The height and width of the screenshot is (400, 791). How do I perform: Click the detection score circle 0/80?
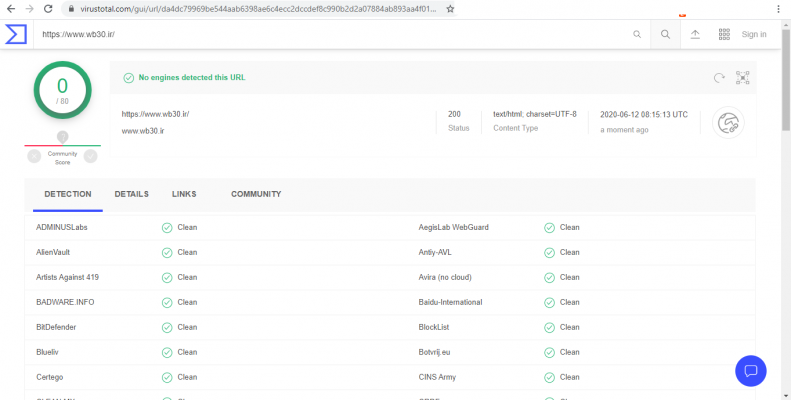63,90
